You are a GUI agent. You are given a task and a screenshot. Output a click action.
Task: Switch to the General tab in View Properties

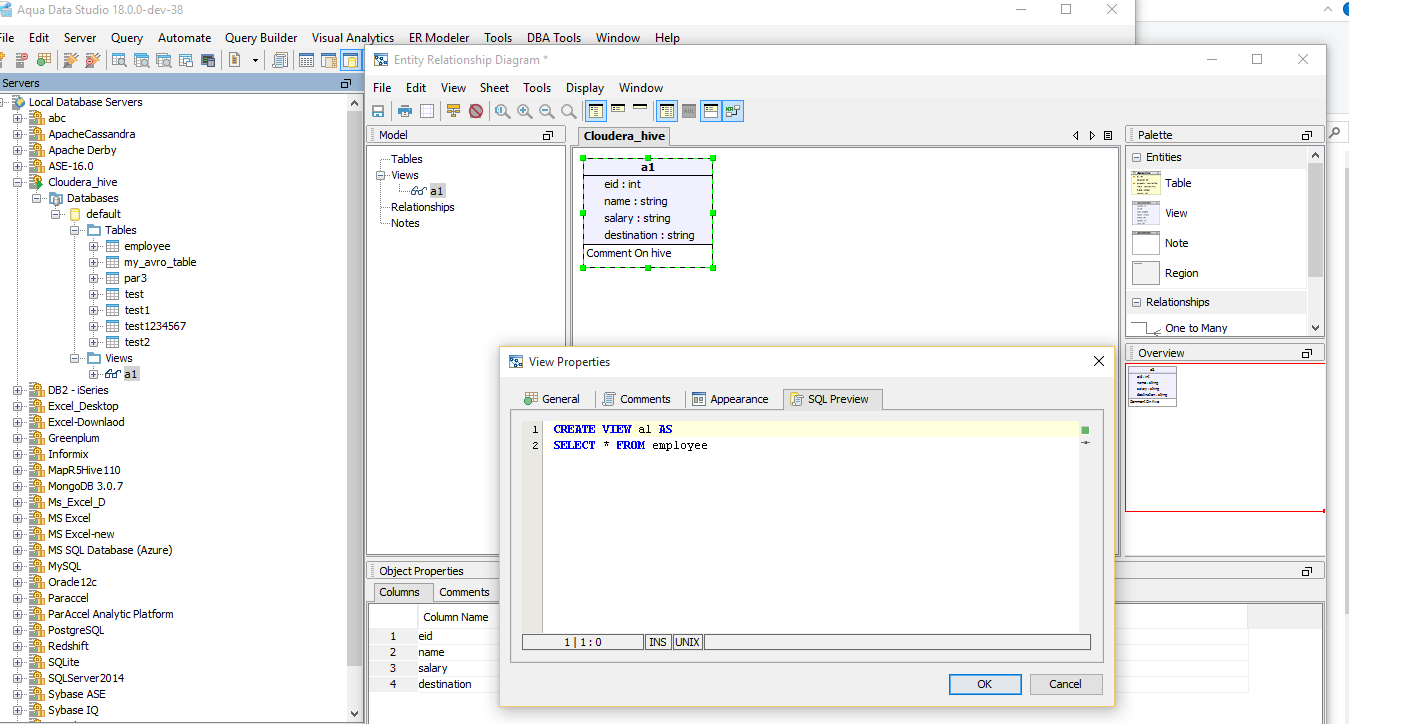coord(551,399)
